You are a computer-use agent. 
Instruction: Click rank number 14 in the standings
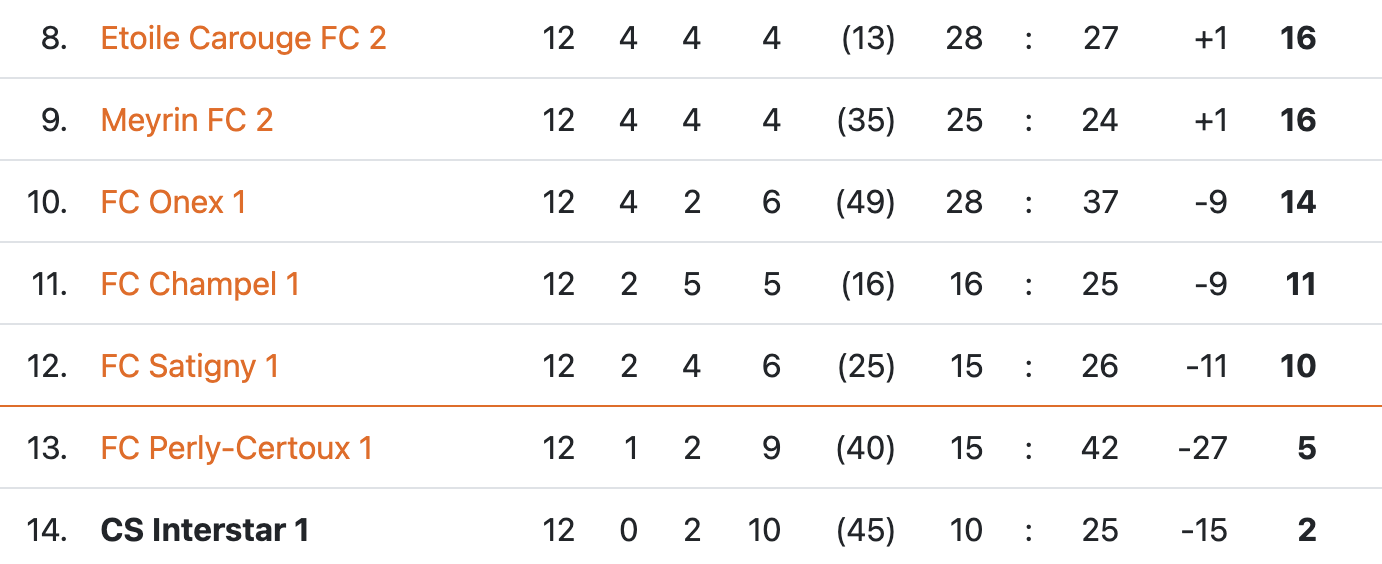(47, 531)
